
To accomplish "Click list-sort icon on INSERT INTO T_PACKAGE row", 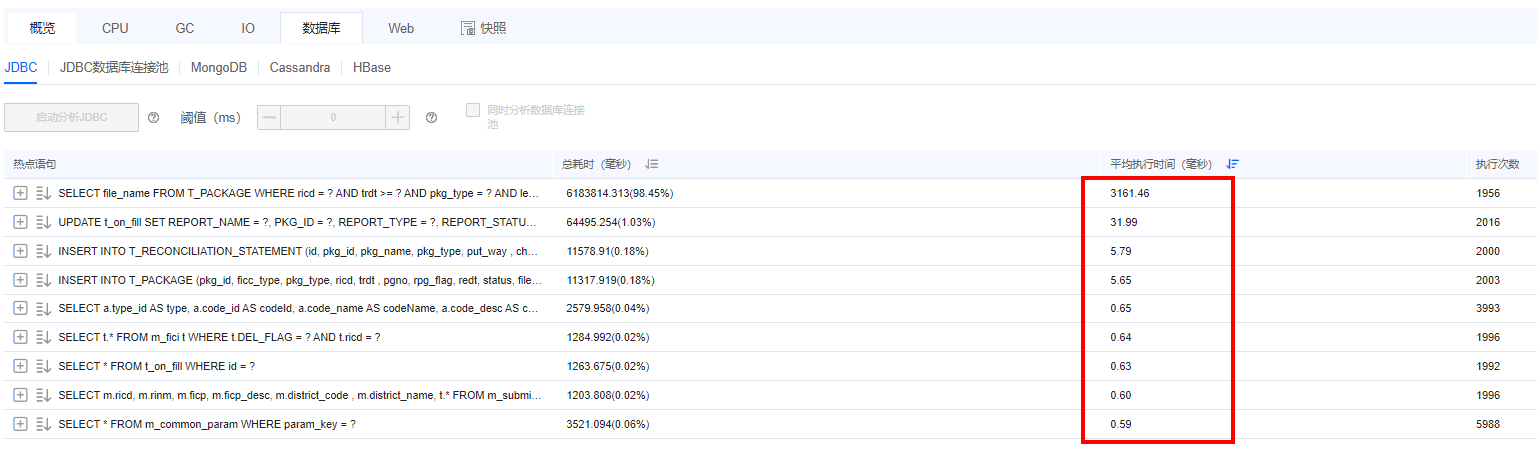I will pos(43,280).
